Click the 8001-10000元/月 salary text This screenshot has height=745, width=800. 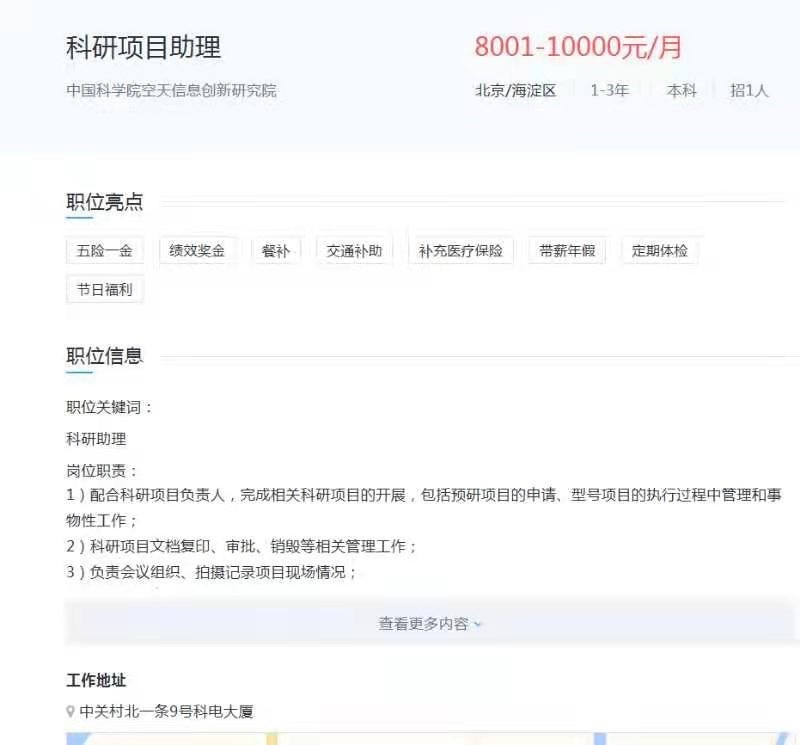[578, 47]
